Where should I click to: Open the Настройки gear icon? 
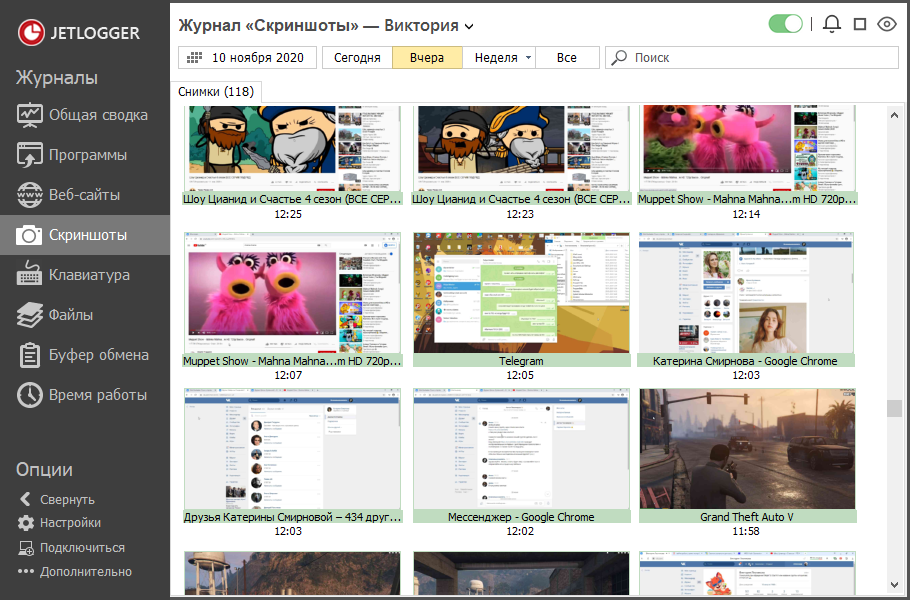26,523
